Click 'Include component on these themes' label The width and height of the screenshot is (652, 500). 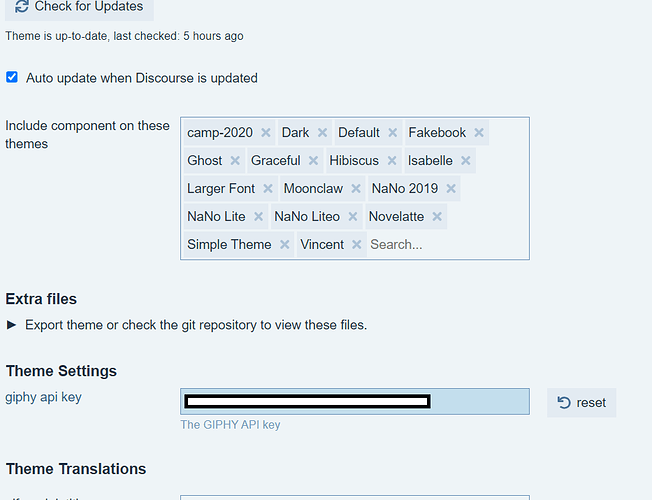87,135
